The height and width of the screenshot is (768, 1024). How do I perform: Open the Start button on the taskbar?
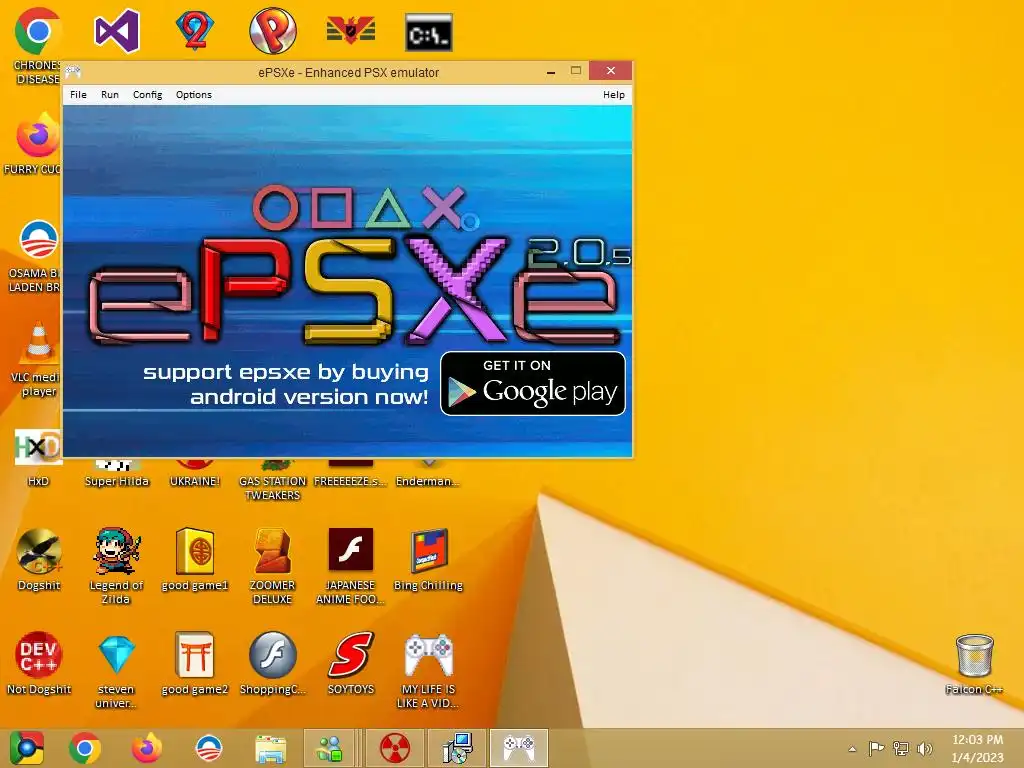27,748
